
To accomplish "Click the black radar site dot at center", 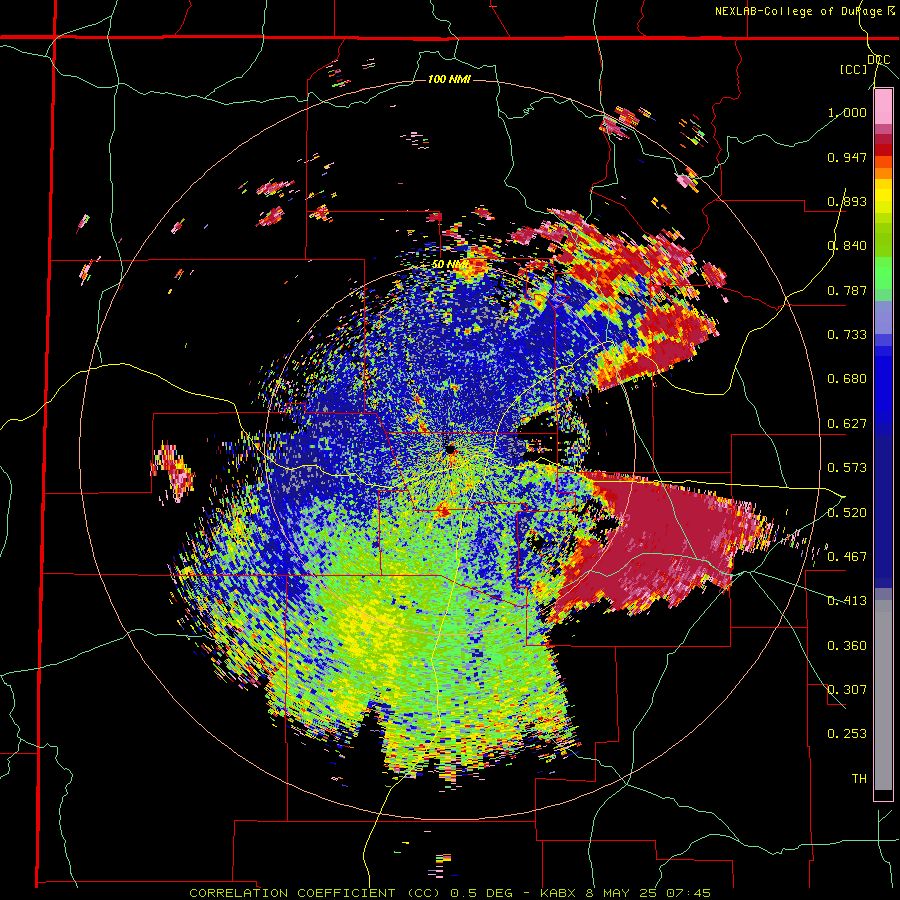I will (450, 448).
